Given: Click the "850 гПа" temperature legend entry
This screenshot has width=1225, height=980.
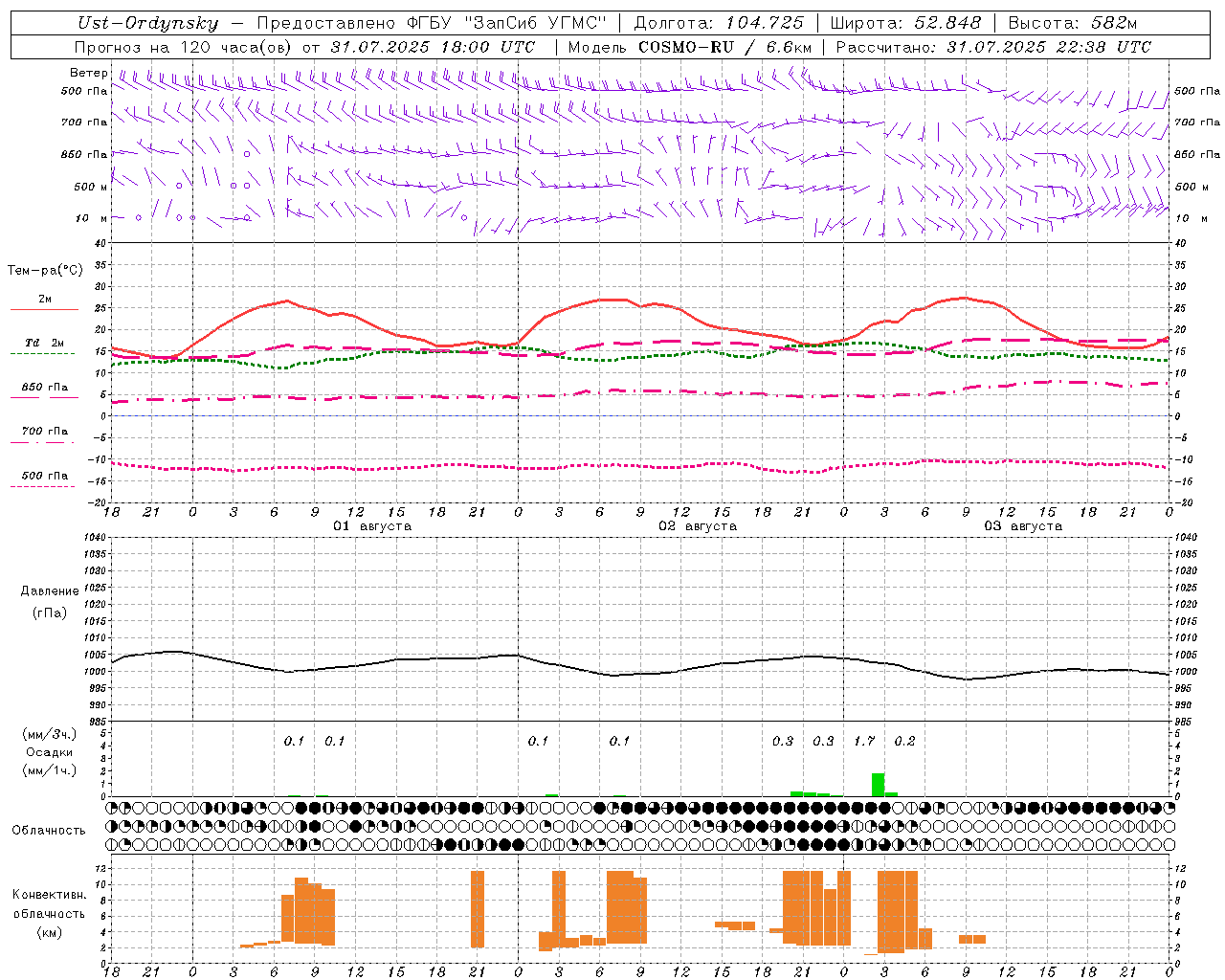Looking at the screenshot, I should (45, 388).
